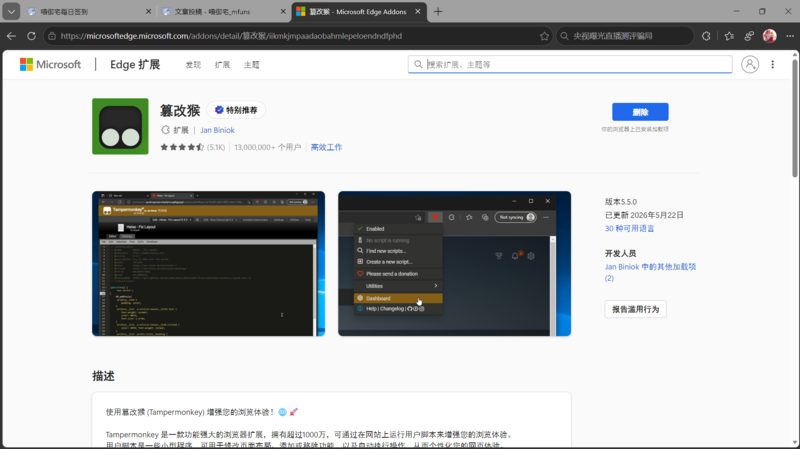
Task: Click the 篡改猴 extension logo
Action: (x=120, y=126)
